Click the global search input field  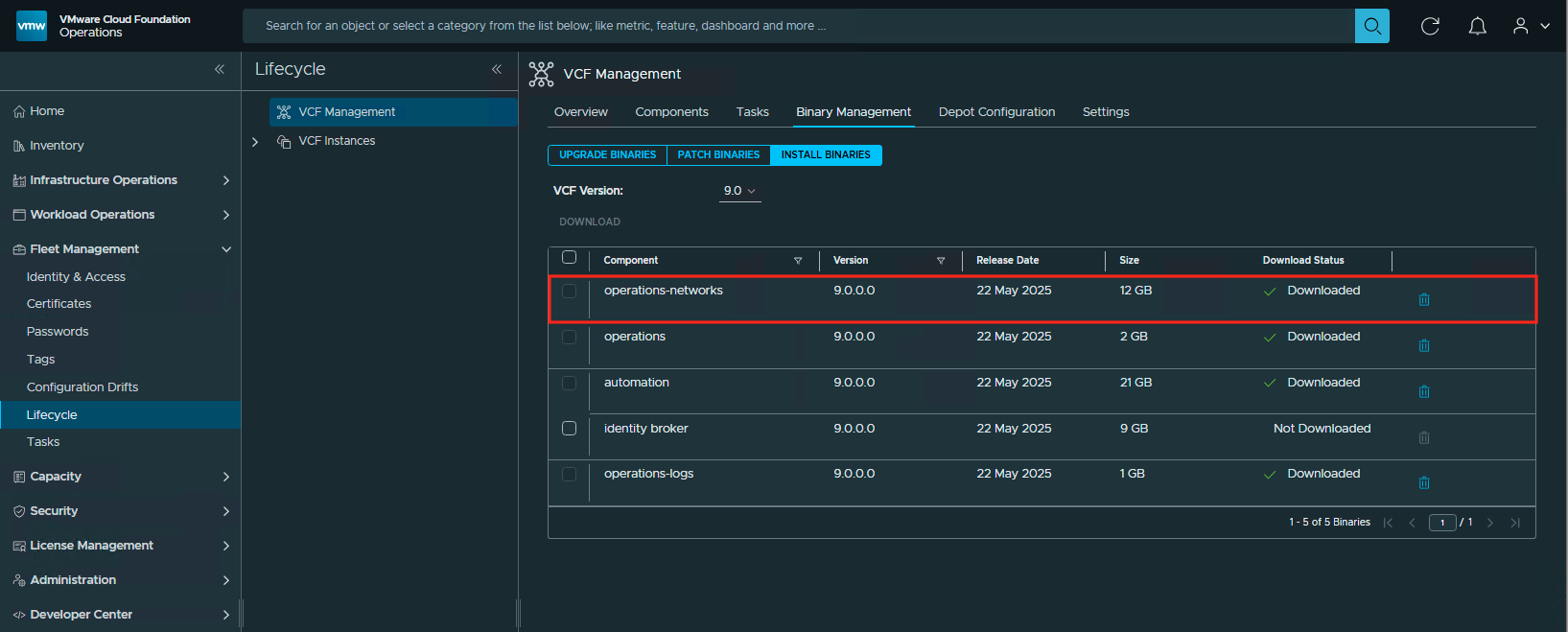pyautogui.click(x=796, y=26)
